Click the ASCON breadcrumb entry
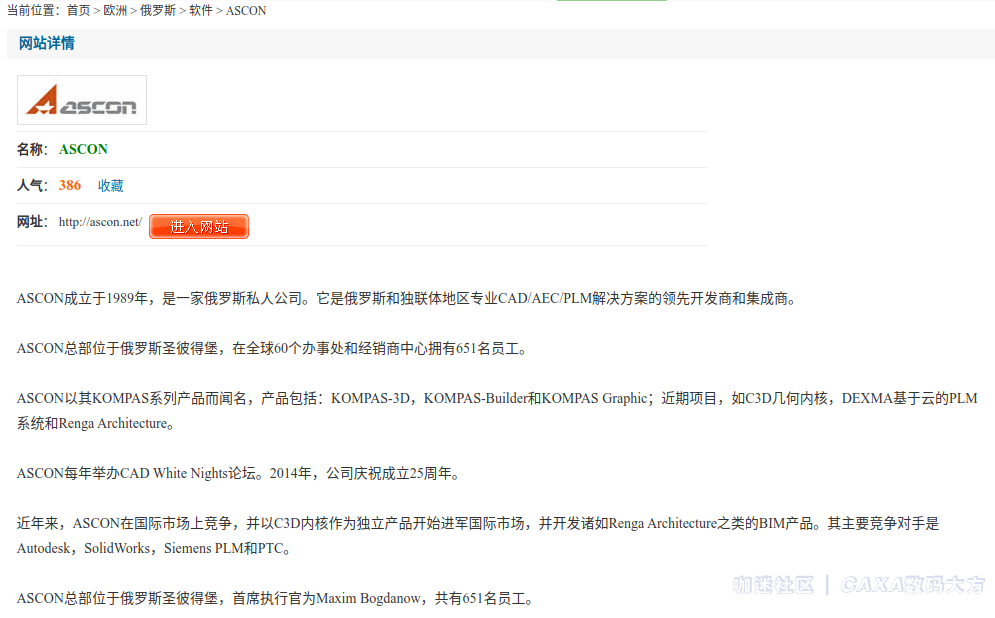Image resolution: width=995 pixels, height=618 pixels. click(246, 11)
